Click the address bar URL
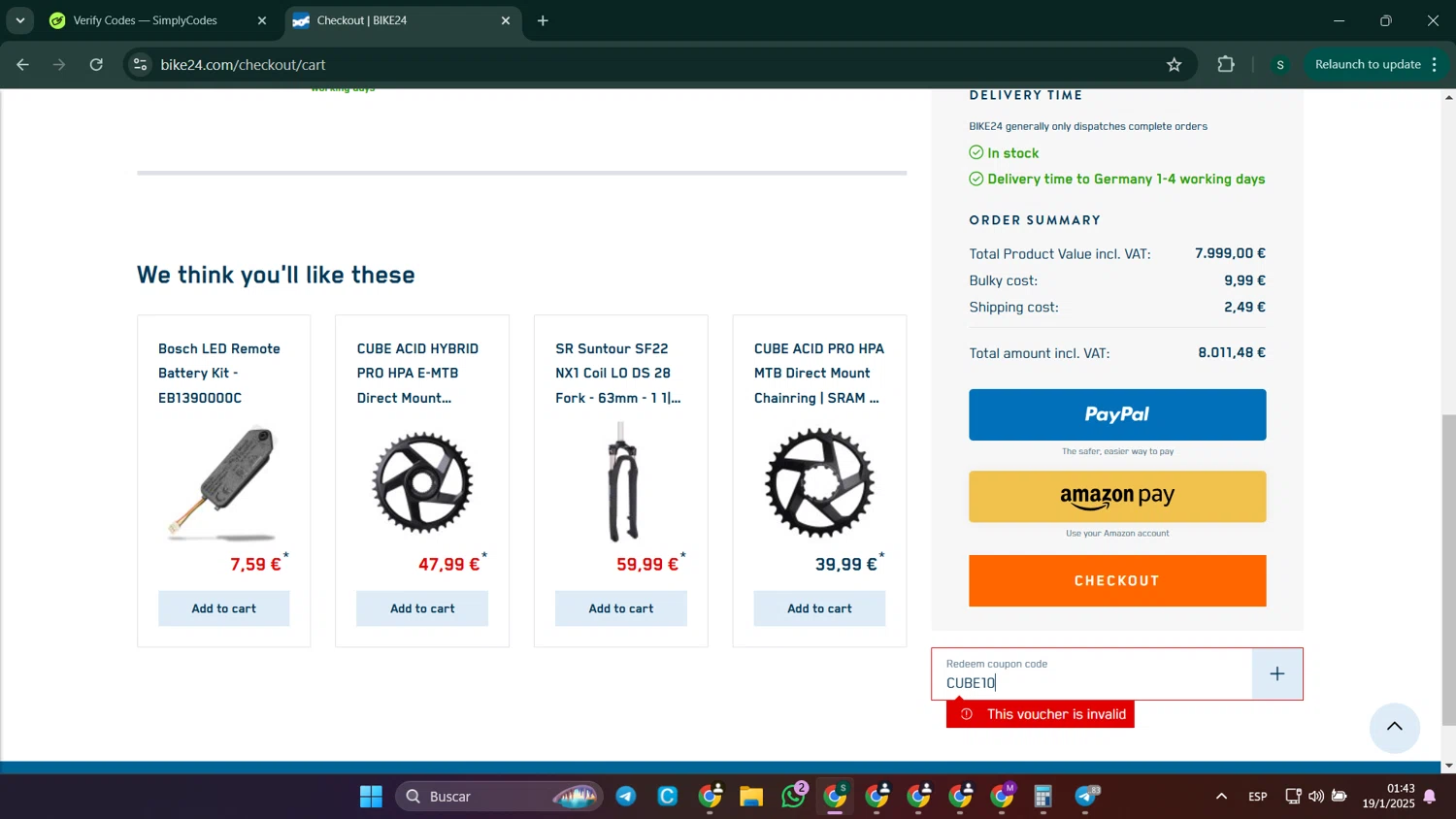Screen dimensions: 1456x819 [243, 65]
